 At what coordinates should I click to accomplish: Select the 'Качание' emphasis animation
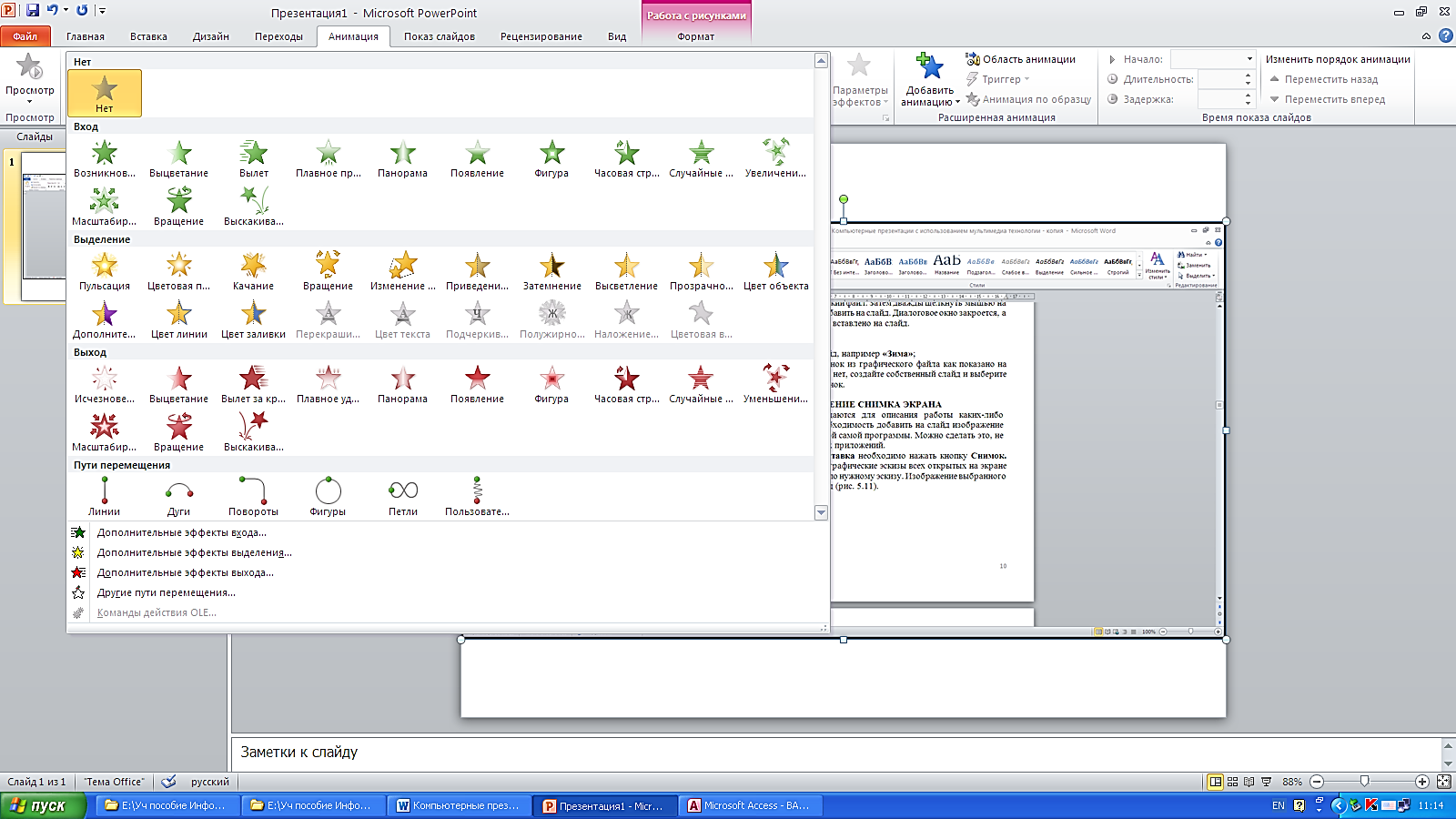coord(254,271)
